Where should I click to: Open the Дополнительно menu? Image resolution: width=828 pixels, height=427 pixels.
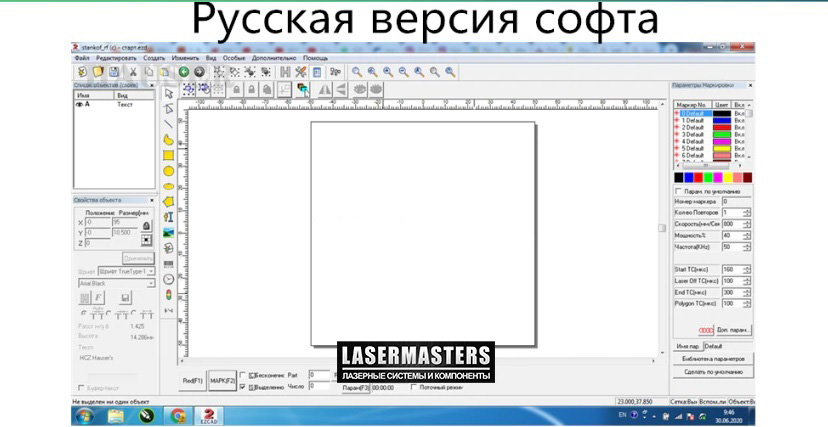click(274, 58)
